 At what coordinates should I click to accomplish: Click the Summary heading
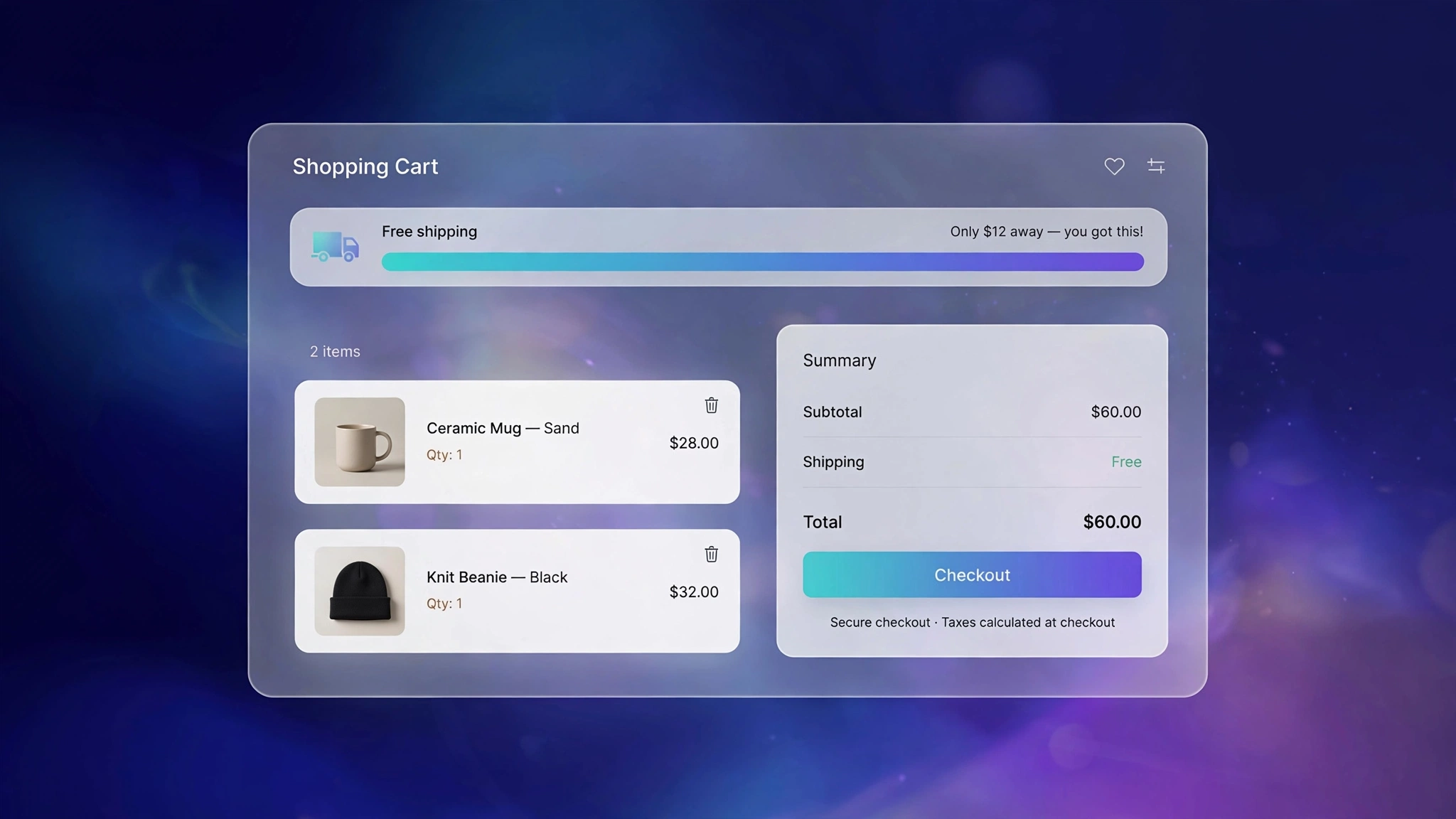point(840,360)
